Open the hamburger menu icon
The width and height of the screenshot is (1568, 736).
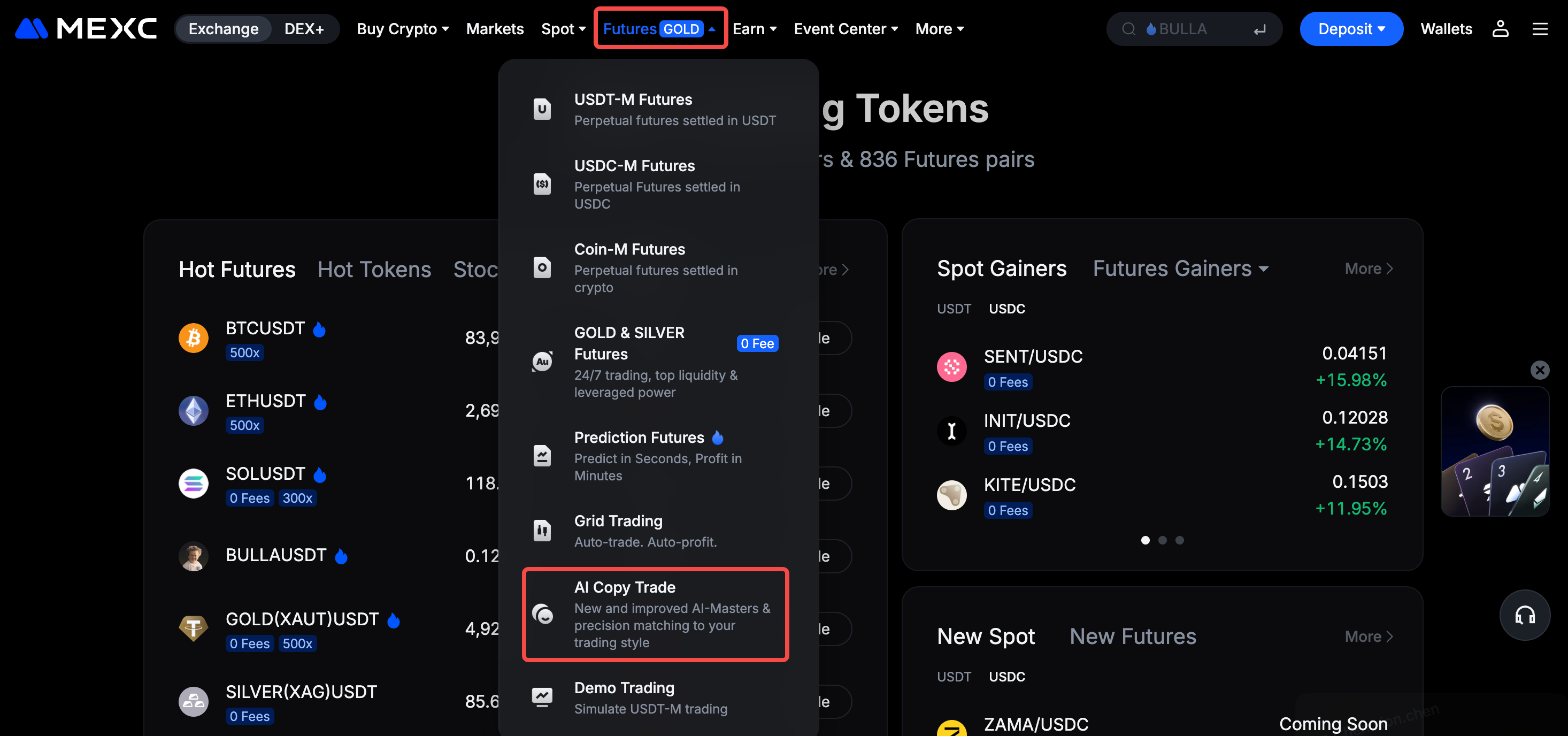(x=1540, y=28)
